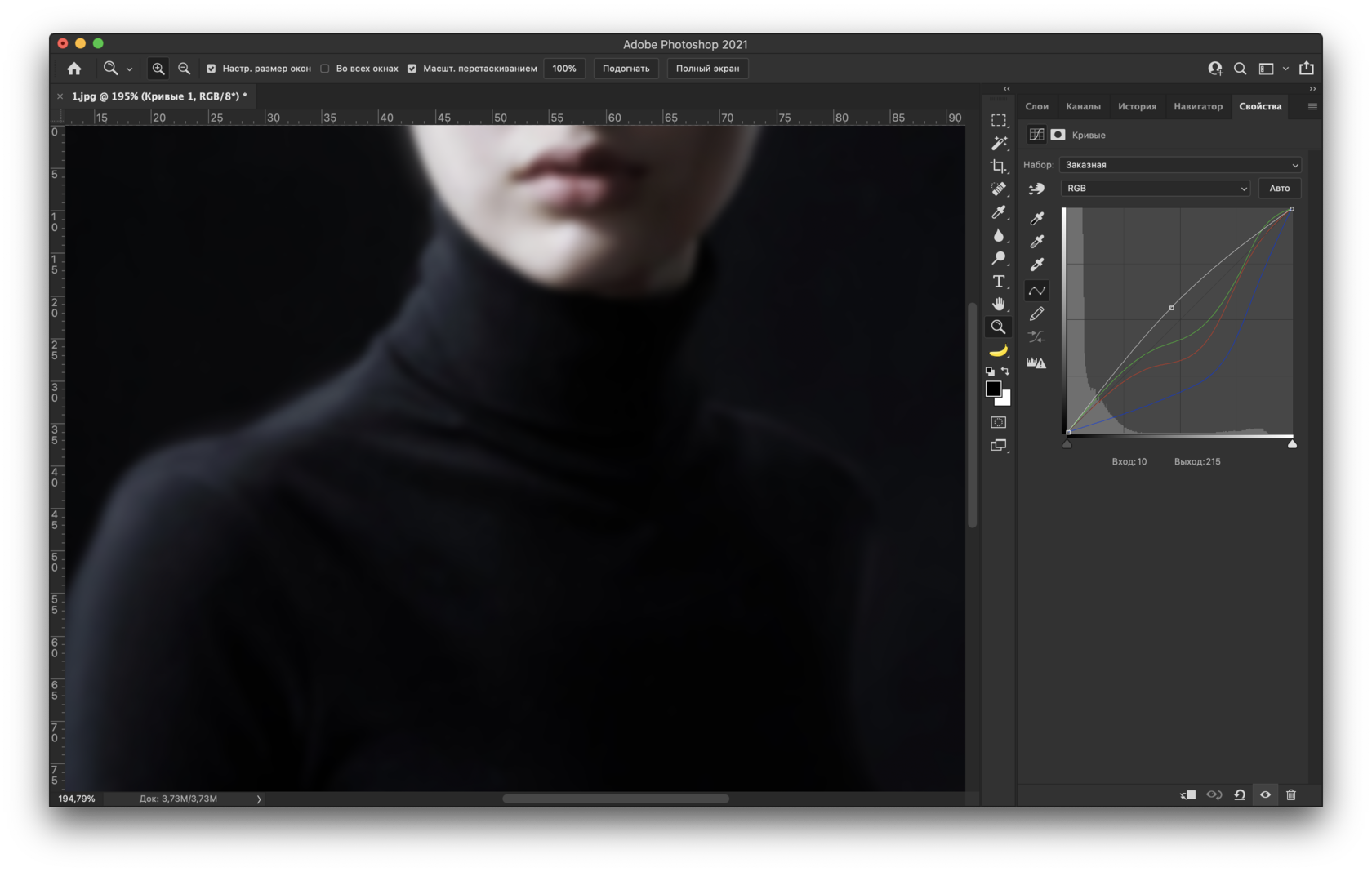Select the Horizontal Type tool
Screen dimensions: 1372x872
pyautogui.click(x=998, y=281)
